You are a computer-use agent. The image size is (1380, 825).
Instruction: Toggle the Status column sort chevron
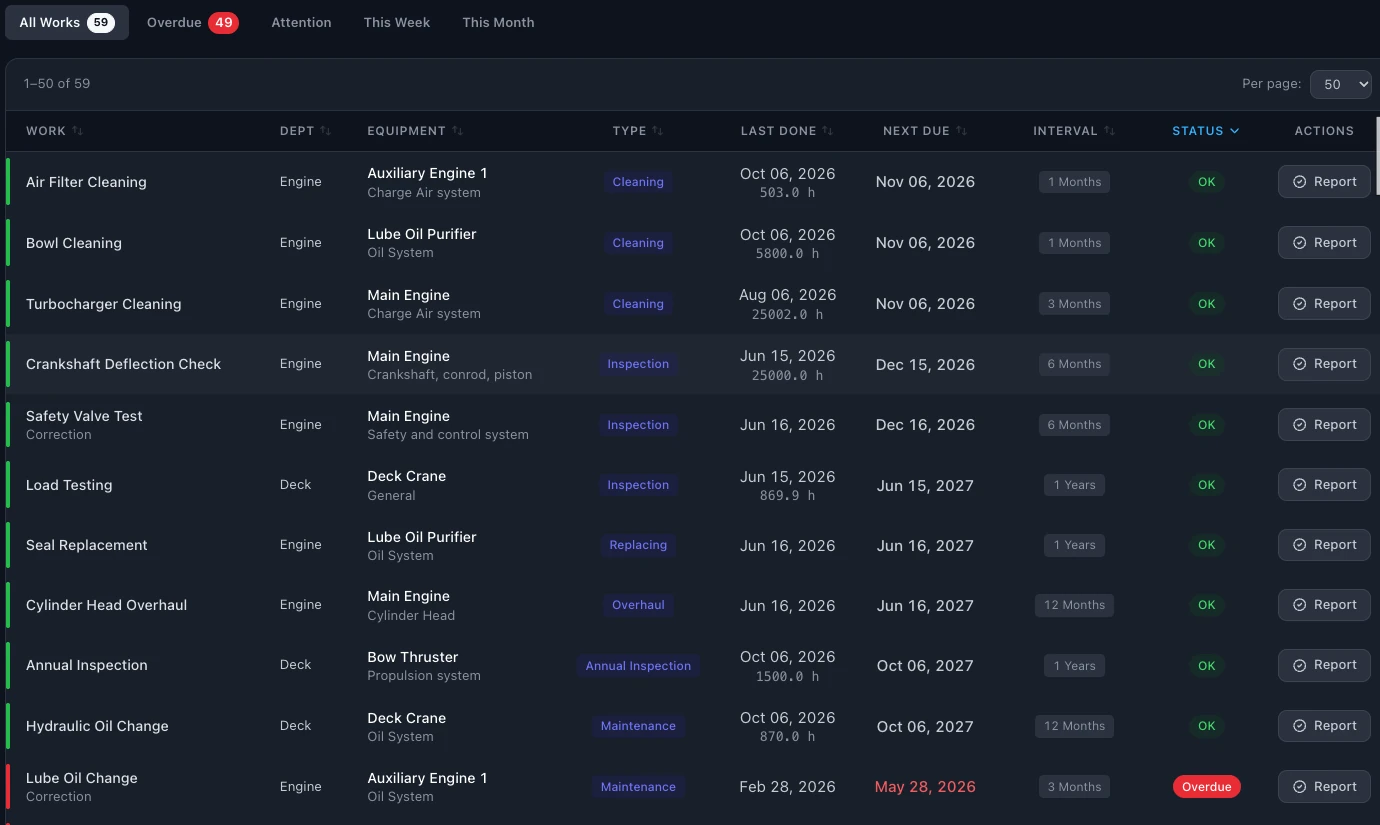pyautogui.click(x=1235, y=131)
